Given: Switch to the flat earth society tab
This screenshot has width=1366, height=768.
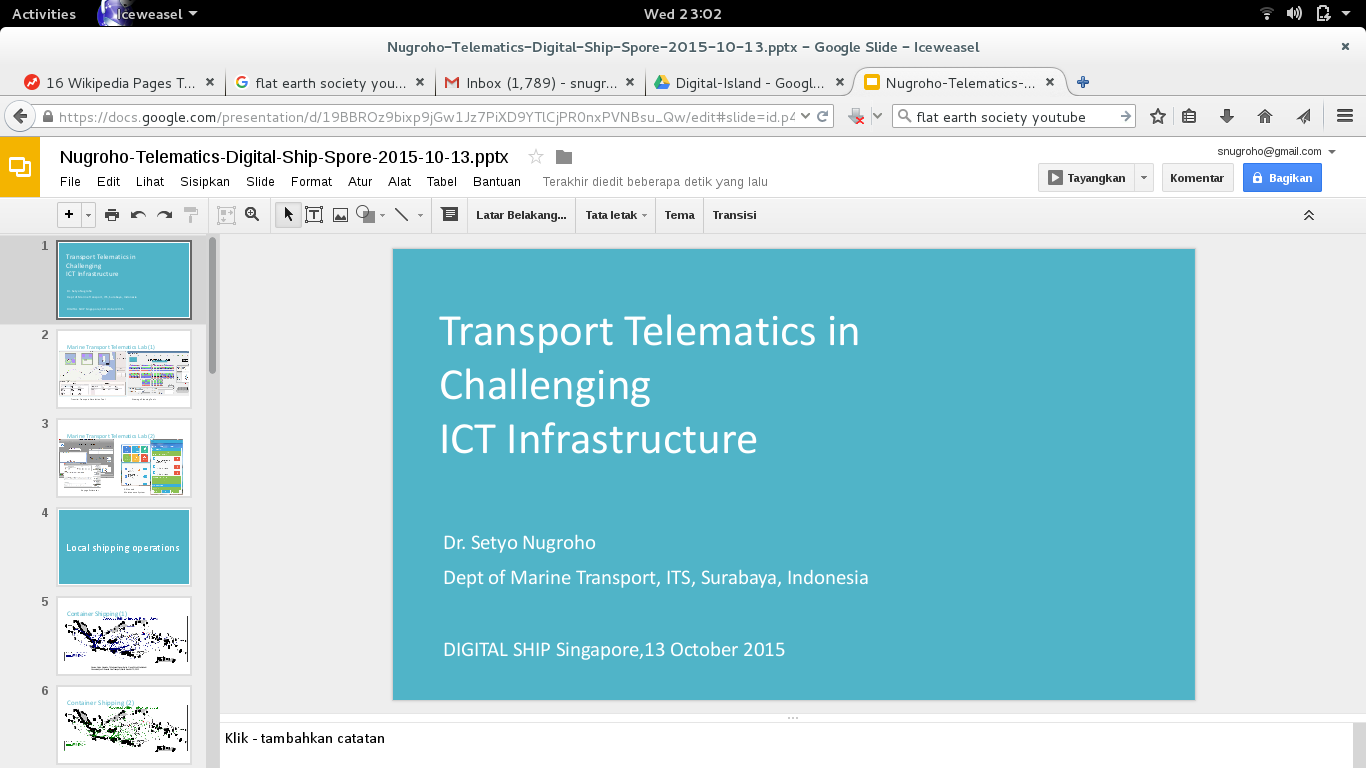Looking at the screenshot, I should (330, 82).
